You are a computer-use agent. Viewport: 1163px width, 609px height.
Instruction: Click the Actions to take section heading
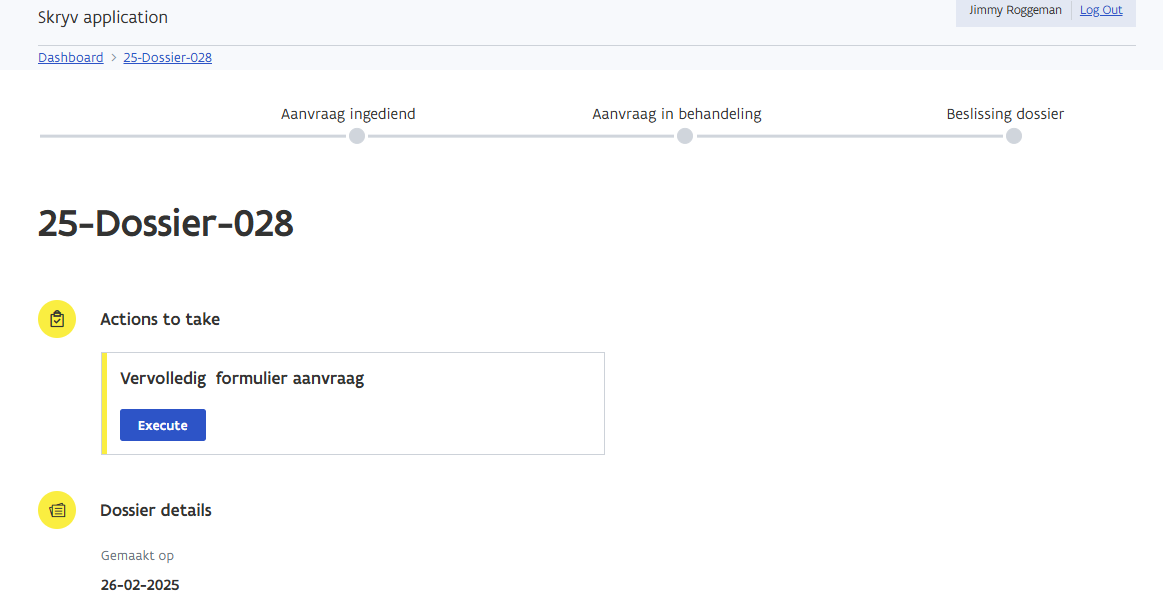click(160, 320)
